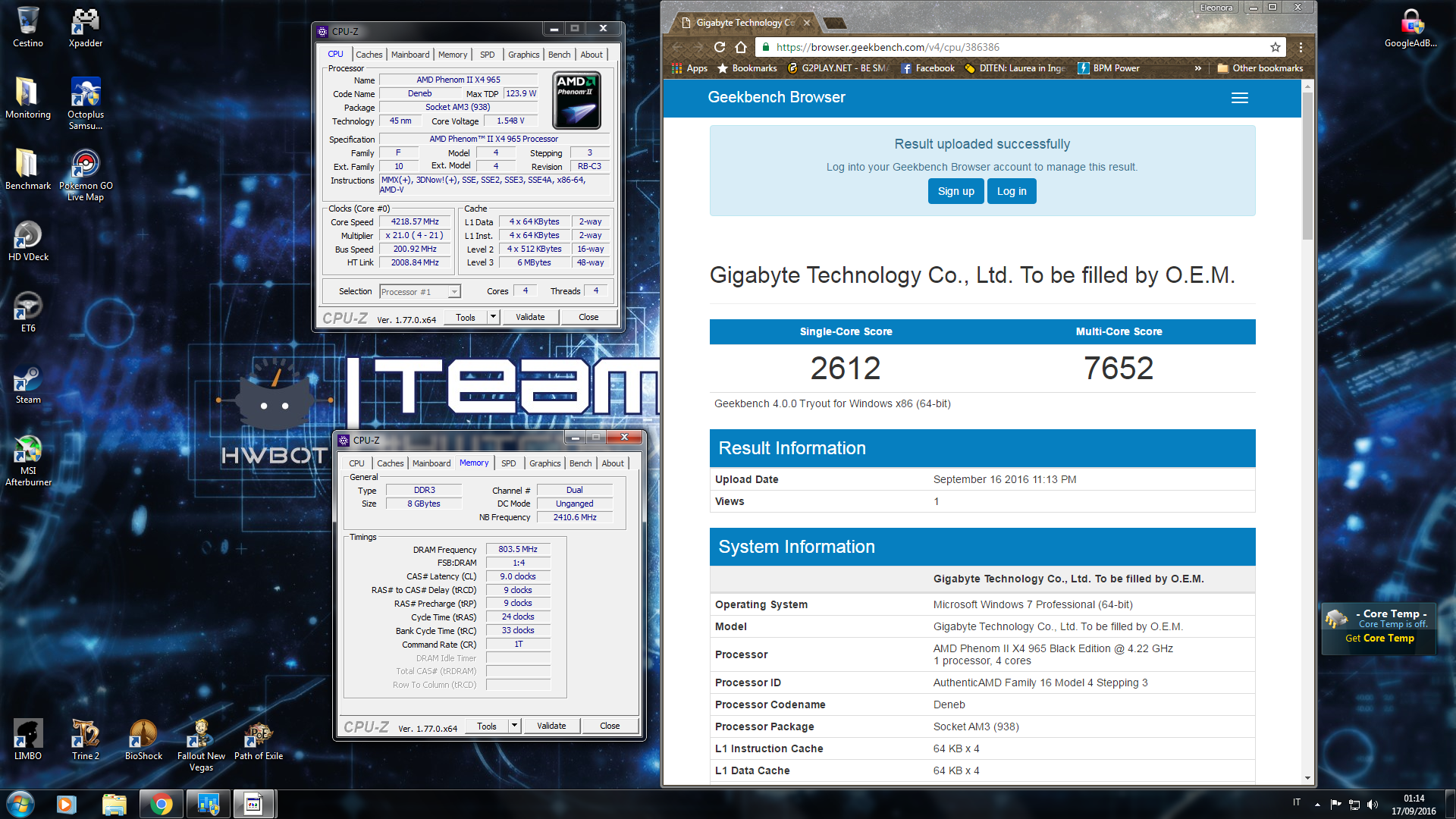
Task: Switch to Caches tab in top CPU-Z
Action: tap(369, 55)
